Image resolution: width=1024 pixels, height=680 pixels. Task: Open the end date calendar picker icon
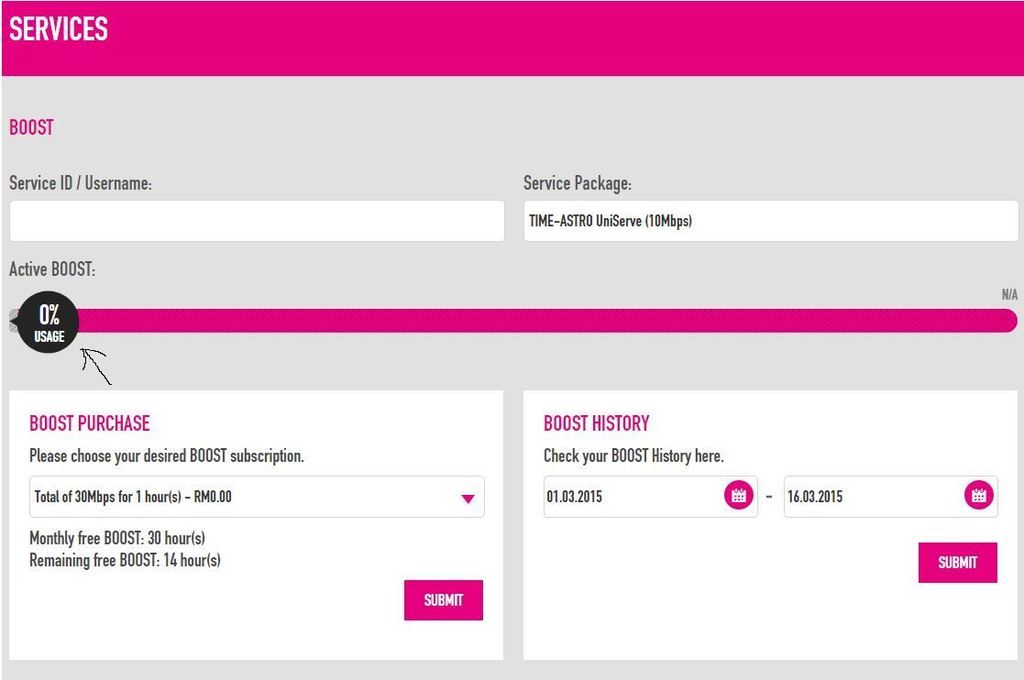coord(978,496)
